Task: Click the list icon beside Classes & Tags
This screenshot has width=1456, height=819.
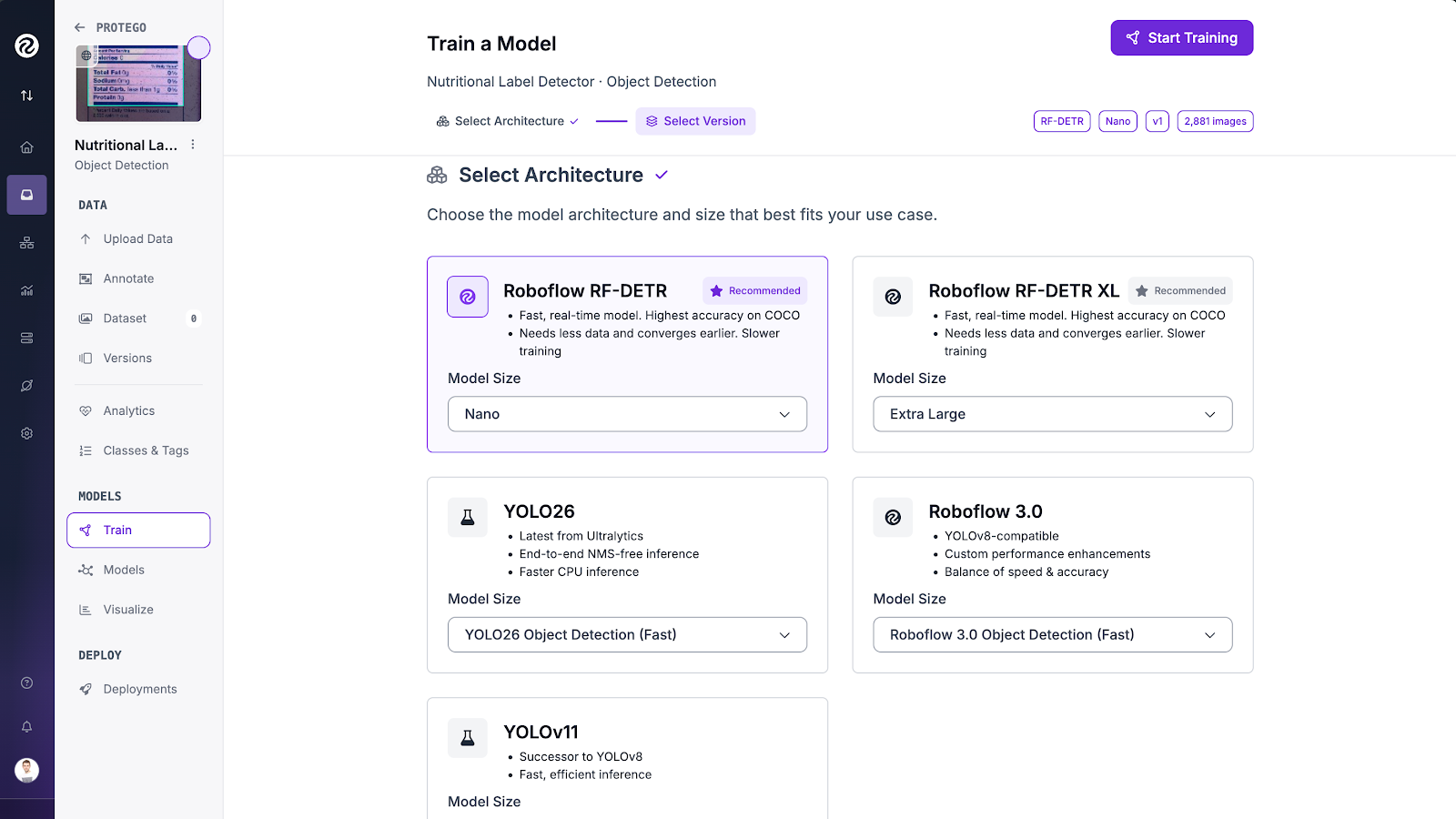Action: 86,450
